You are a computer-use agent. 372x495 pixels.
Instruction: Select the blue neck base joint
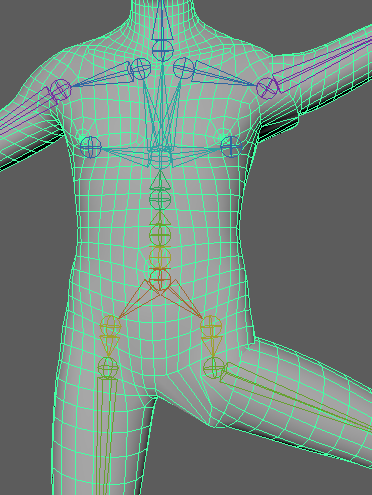pos(162,50)
